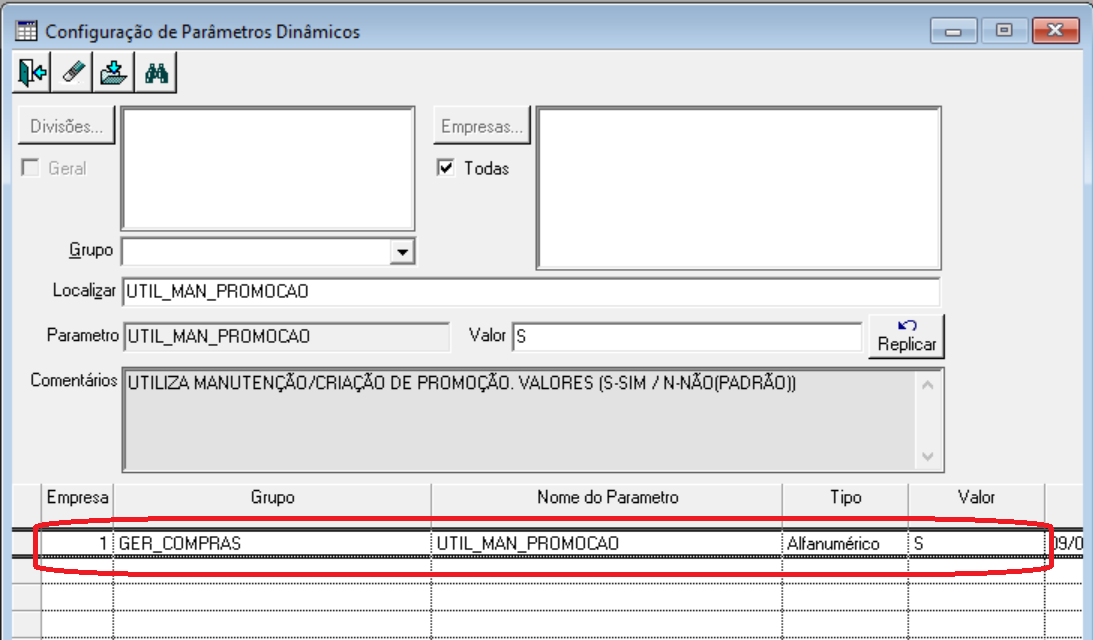
Task: Click the Comentários text area
Action: (519, 420)
